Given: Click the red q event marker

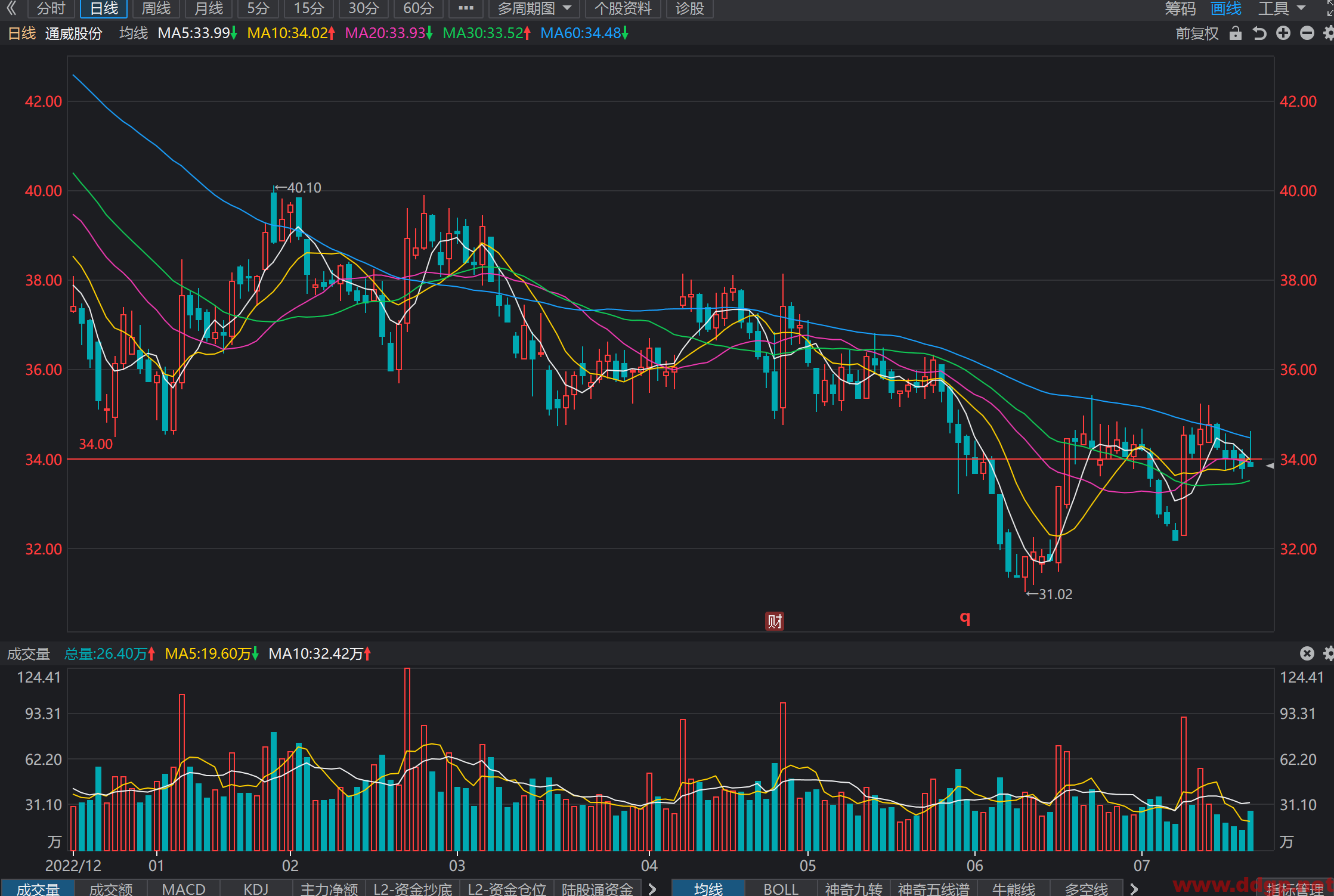Looking at the screenshot, I should [x=965, y=618].
